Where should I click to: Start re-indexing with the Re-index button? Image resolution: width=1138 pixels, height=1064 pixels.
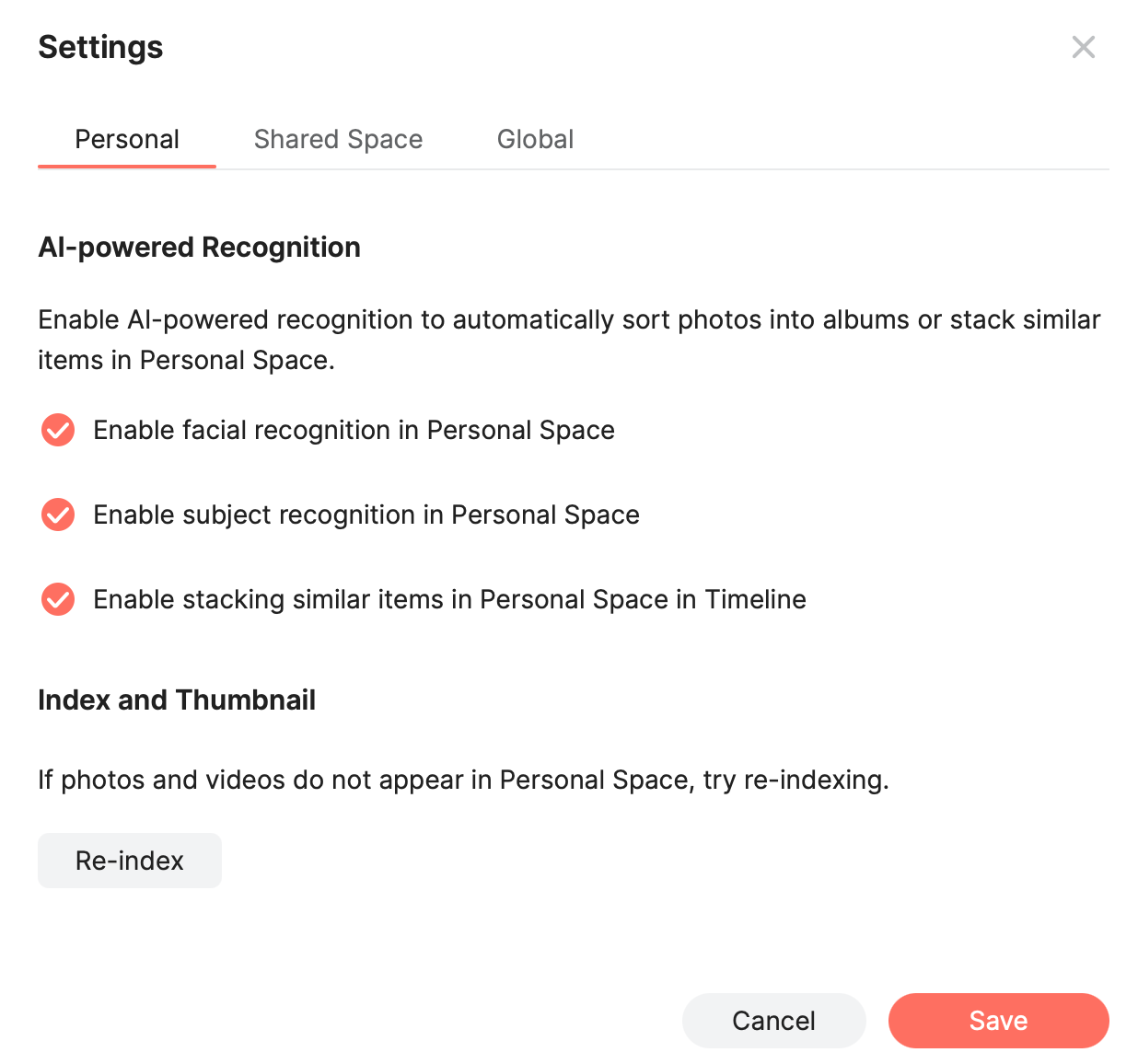coord(130,861)
